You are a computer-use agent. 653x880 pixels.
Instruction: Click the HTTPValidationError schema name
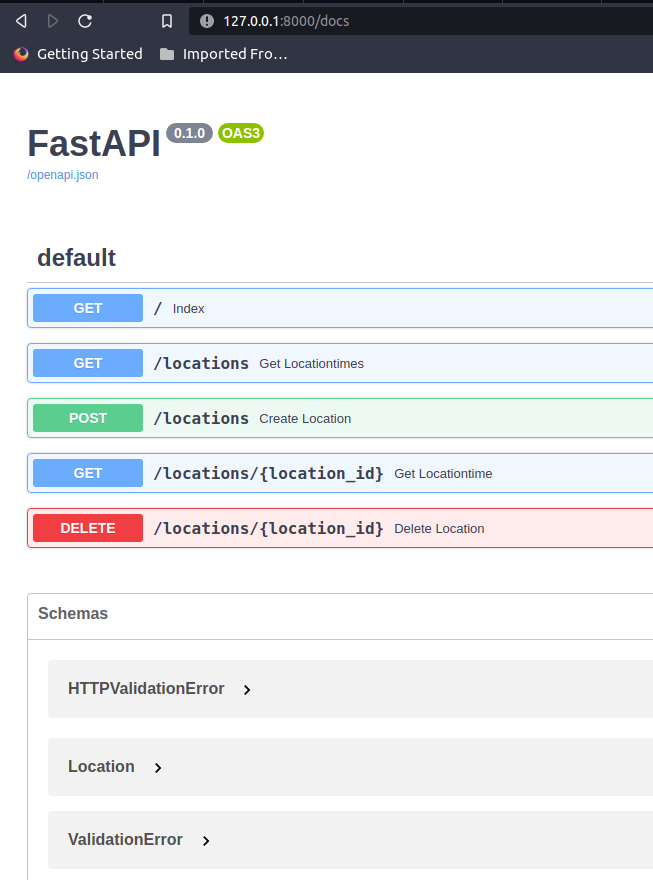tap(146, 689)
